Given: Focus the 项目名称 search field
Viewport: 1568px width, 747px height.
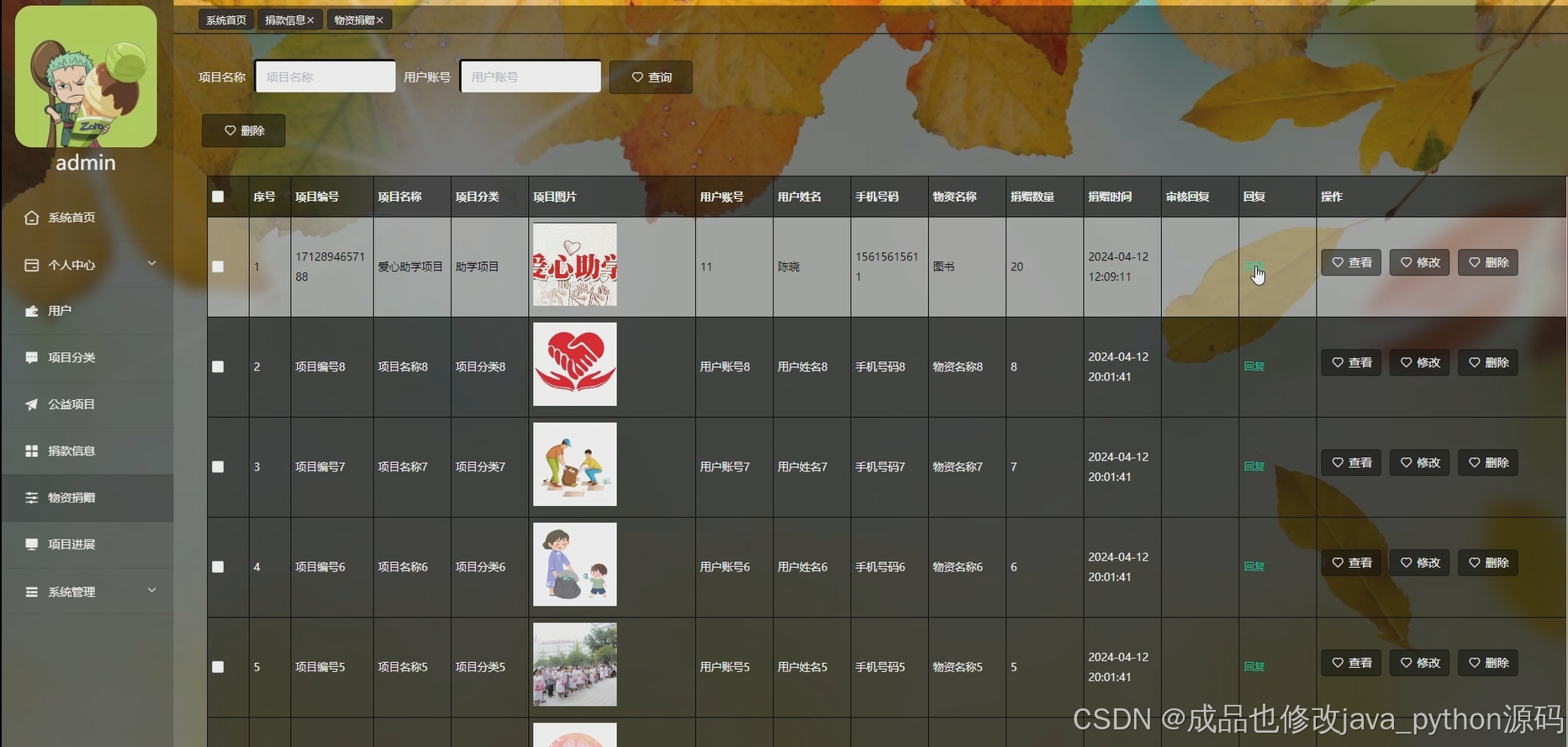Looking at the screenshot, I should pyautogui.click(x=325, y=76).
